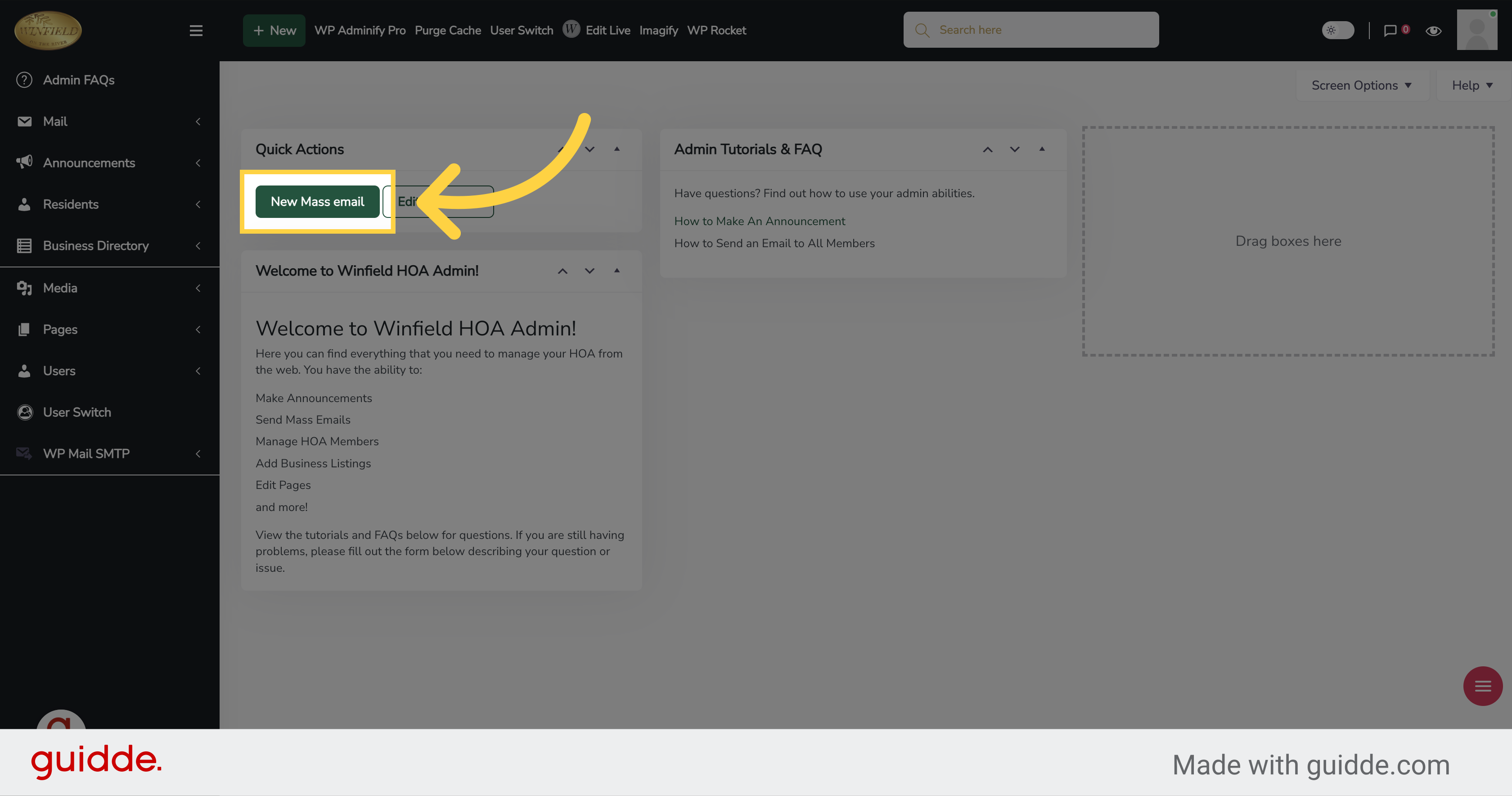This screenshot has height=796, width=1512.
Task: Open User Switch in the sidebar
Action: tap(77, 412)
